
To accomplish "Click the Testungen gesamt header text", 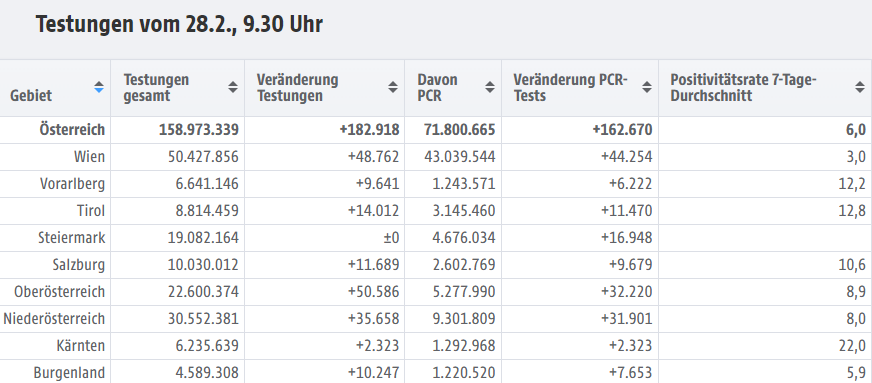I will (x=156, y=88).
